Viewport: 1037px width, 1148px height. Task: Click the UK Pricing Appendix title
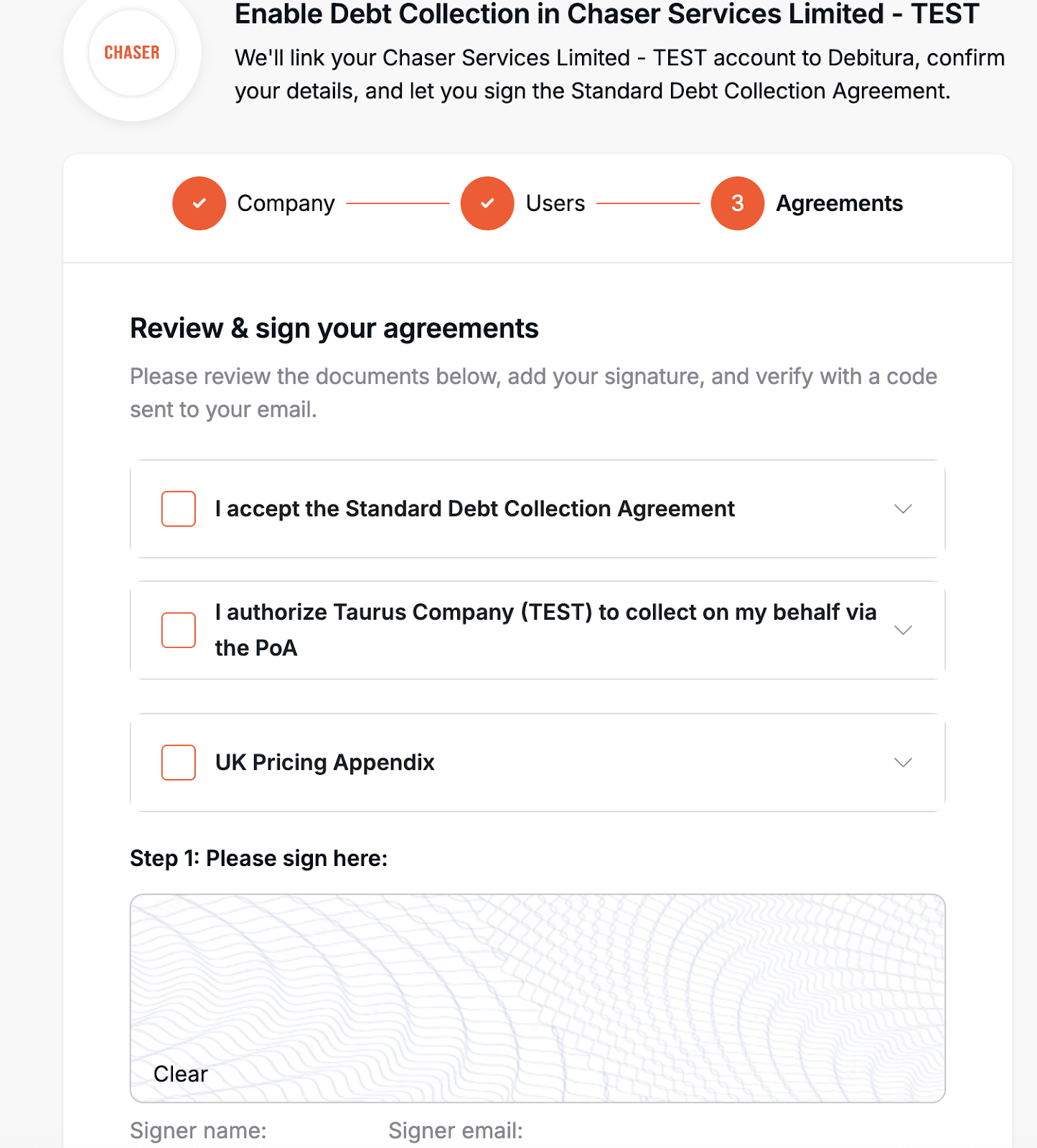coord(324,762)
